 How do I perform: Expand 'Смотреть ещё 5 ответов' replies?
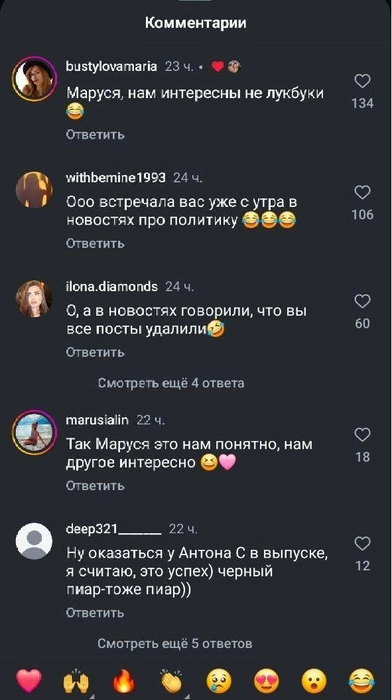click(x=175, y=643)
